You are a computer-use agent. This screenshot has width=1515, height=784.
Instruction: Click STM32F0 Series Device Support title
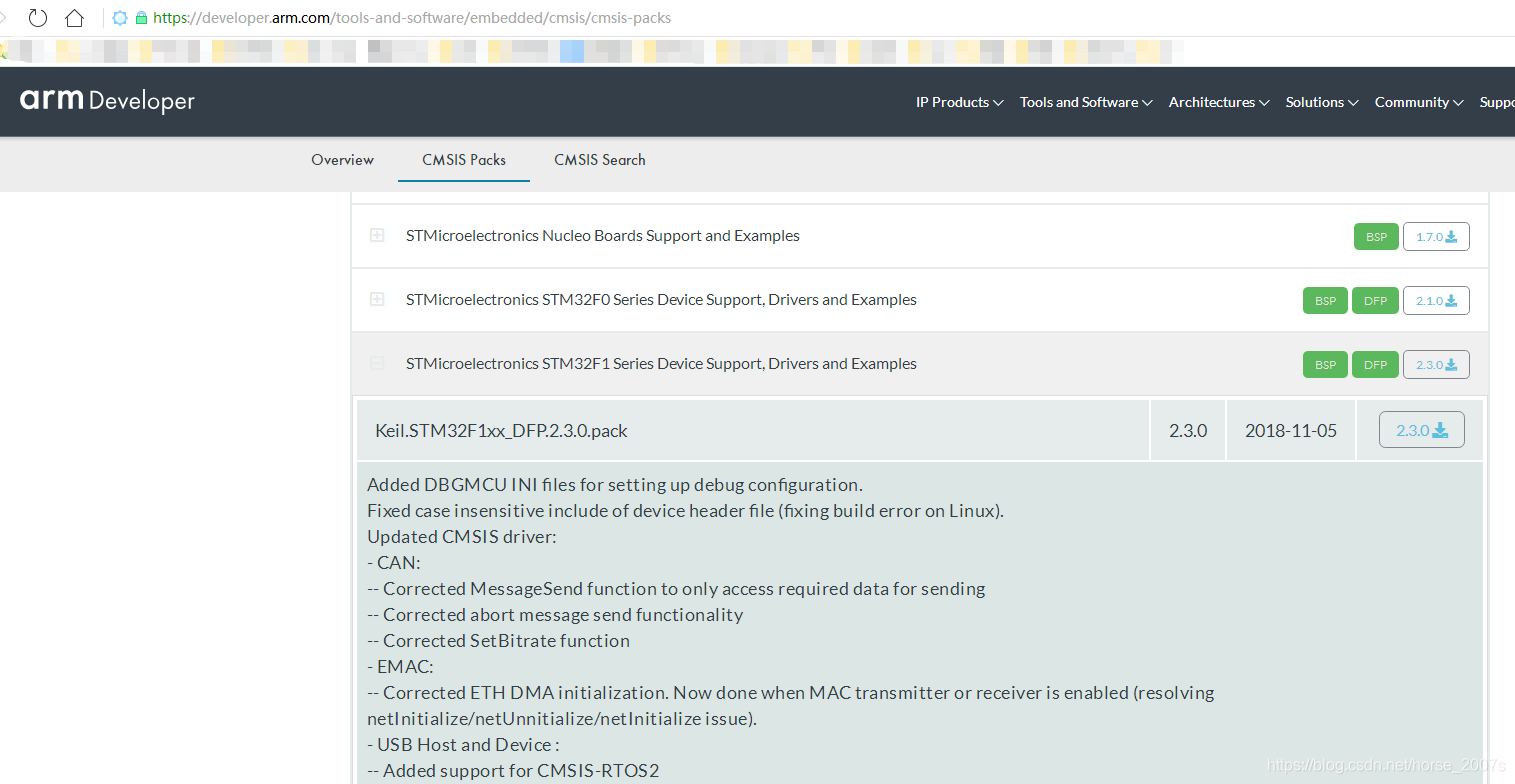(661, 300)
